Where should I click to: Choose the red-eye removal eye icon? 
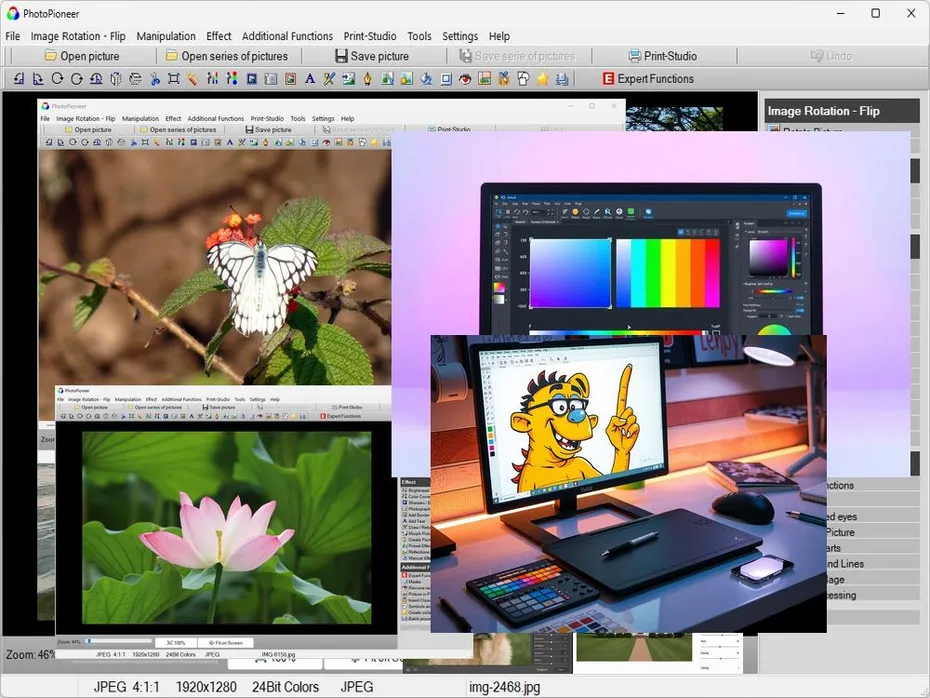click(465, 79)
